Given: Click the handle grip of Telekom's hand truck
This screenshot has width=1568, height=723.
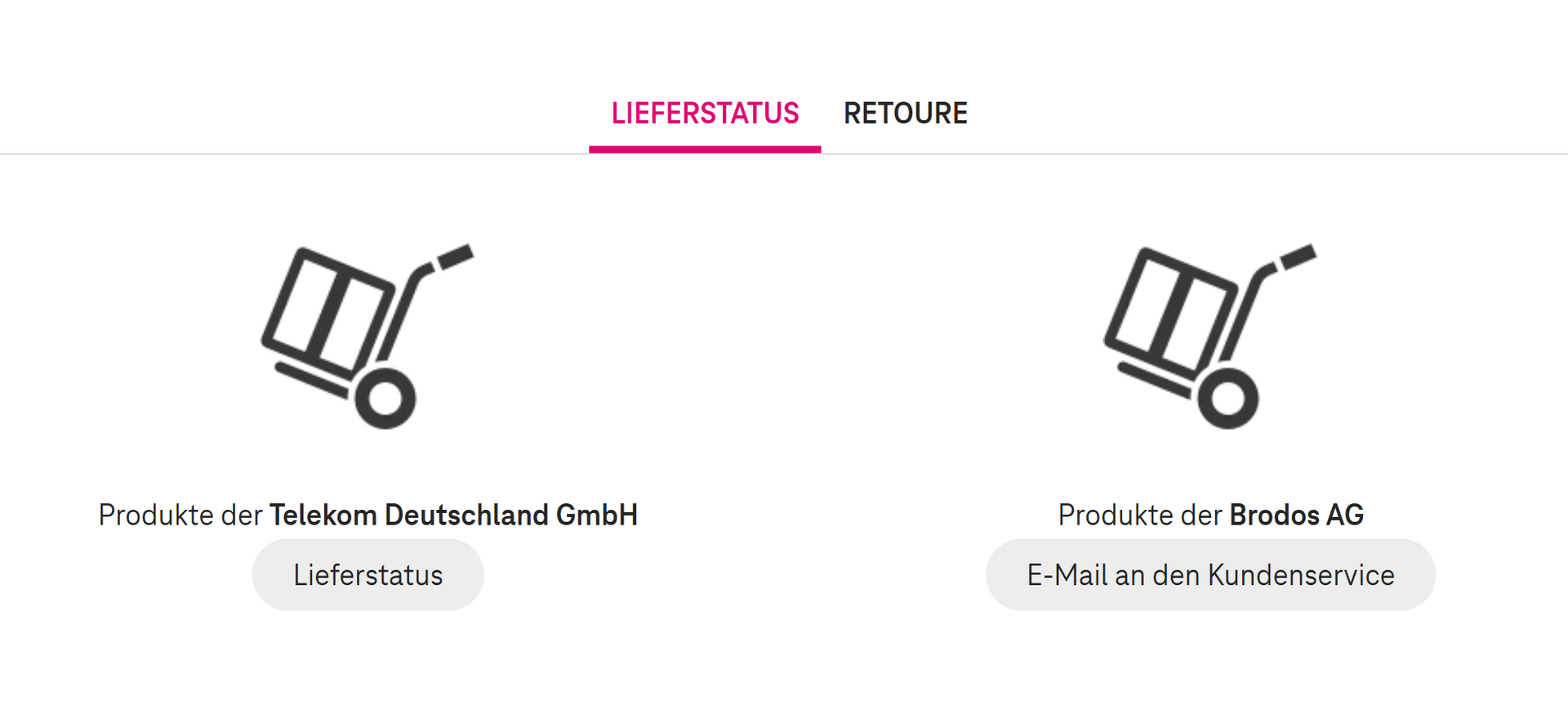Looking at the screenshot, I should [x=456, y=257].
